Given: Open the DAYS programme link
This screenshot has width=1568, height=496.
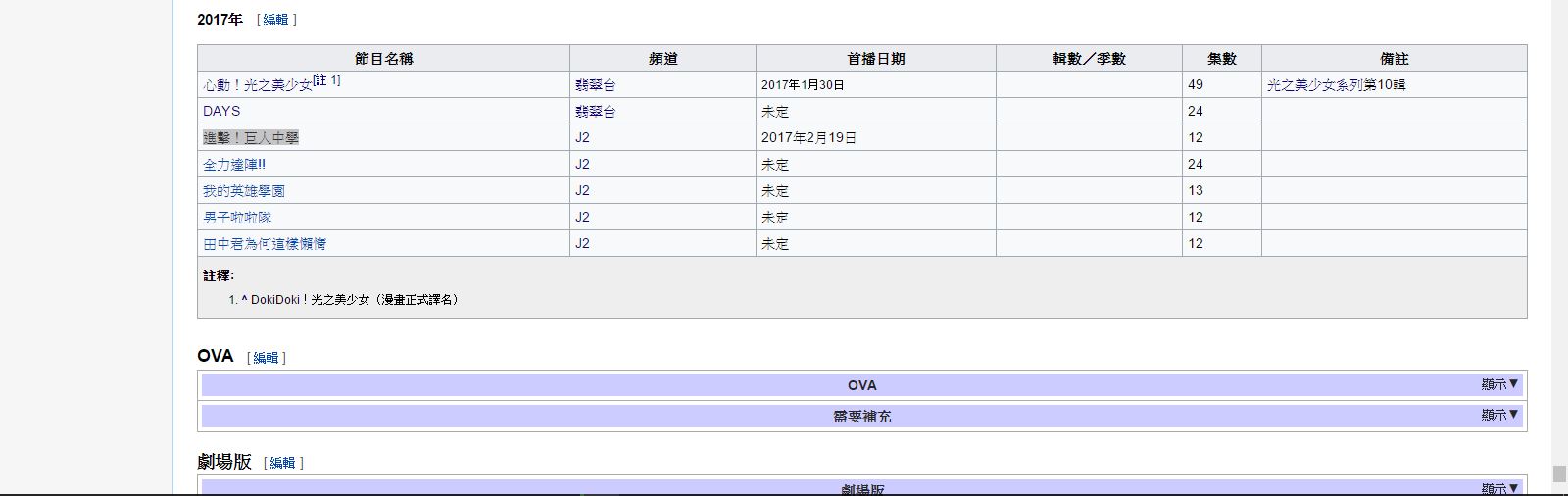Looking at the screenshot, I should point(221,111).
